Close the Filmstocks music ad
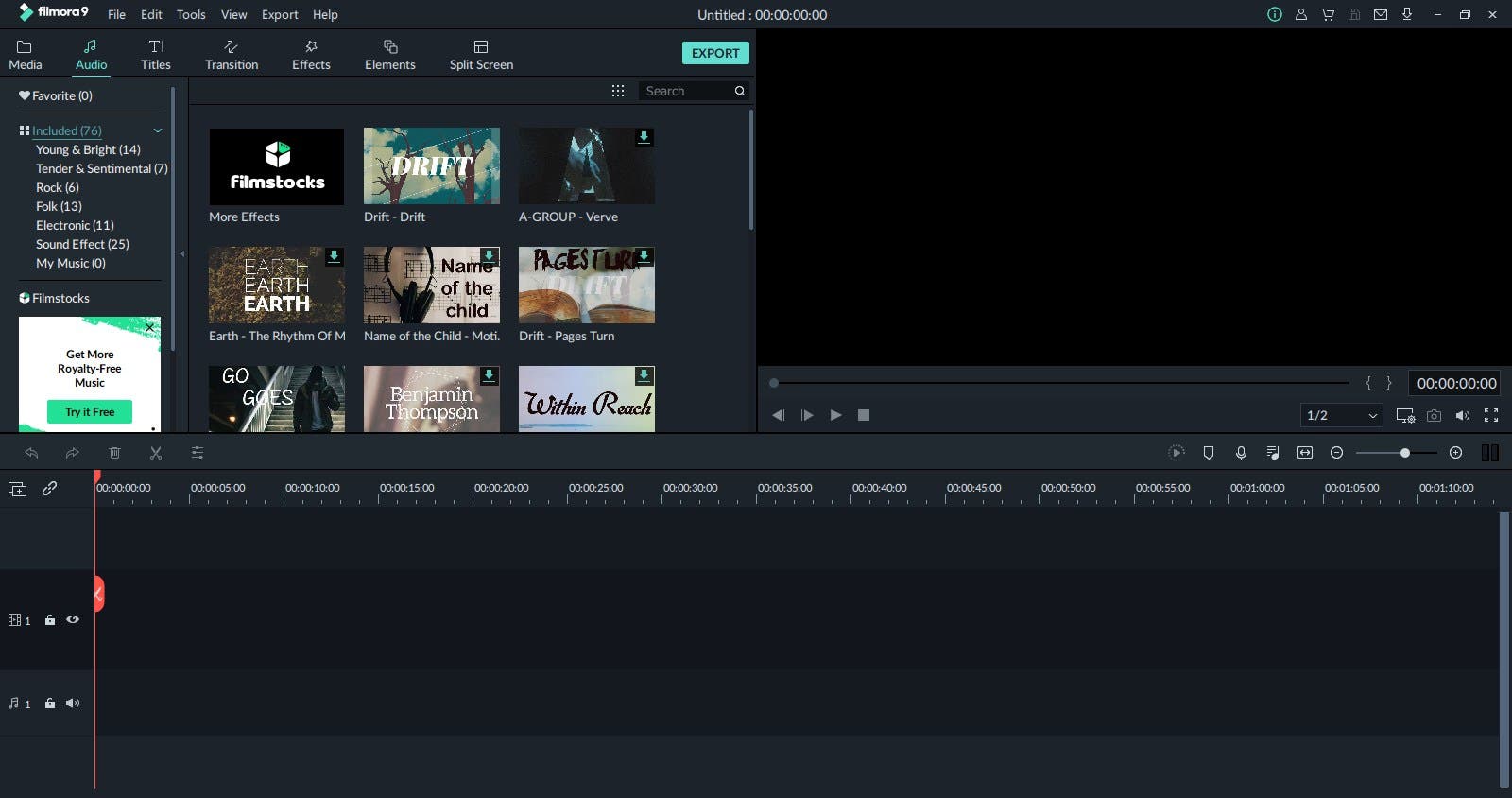The image size is (1512, 798). tap(149, 327)
